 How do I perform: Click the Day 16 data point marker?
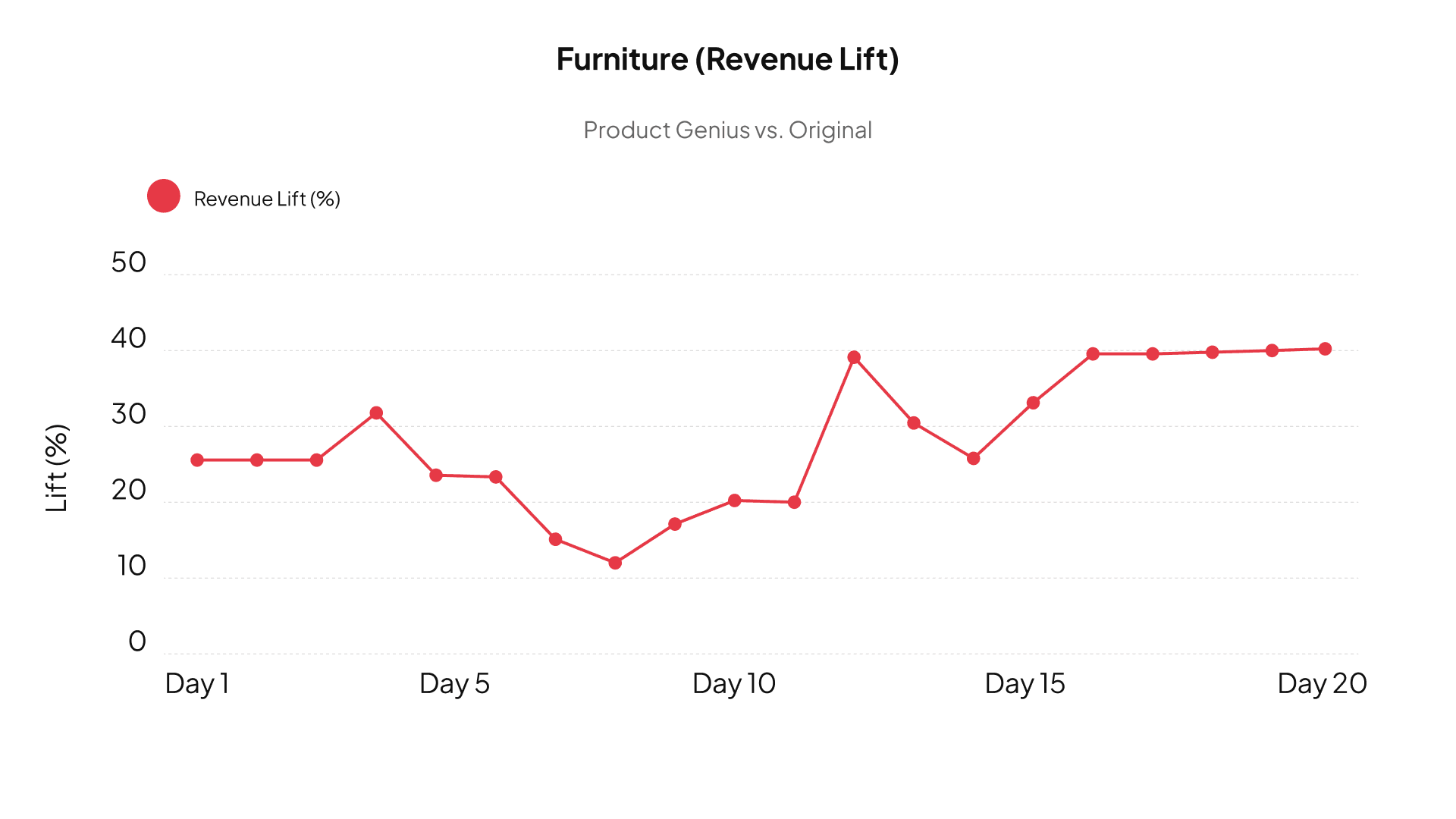coord(1093,354)
